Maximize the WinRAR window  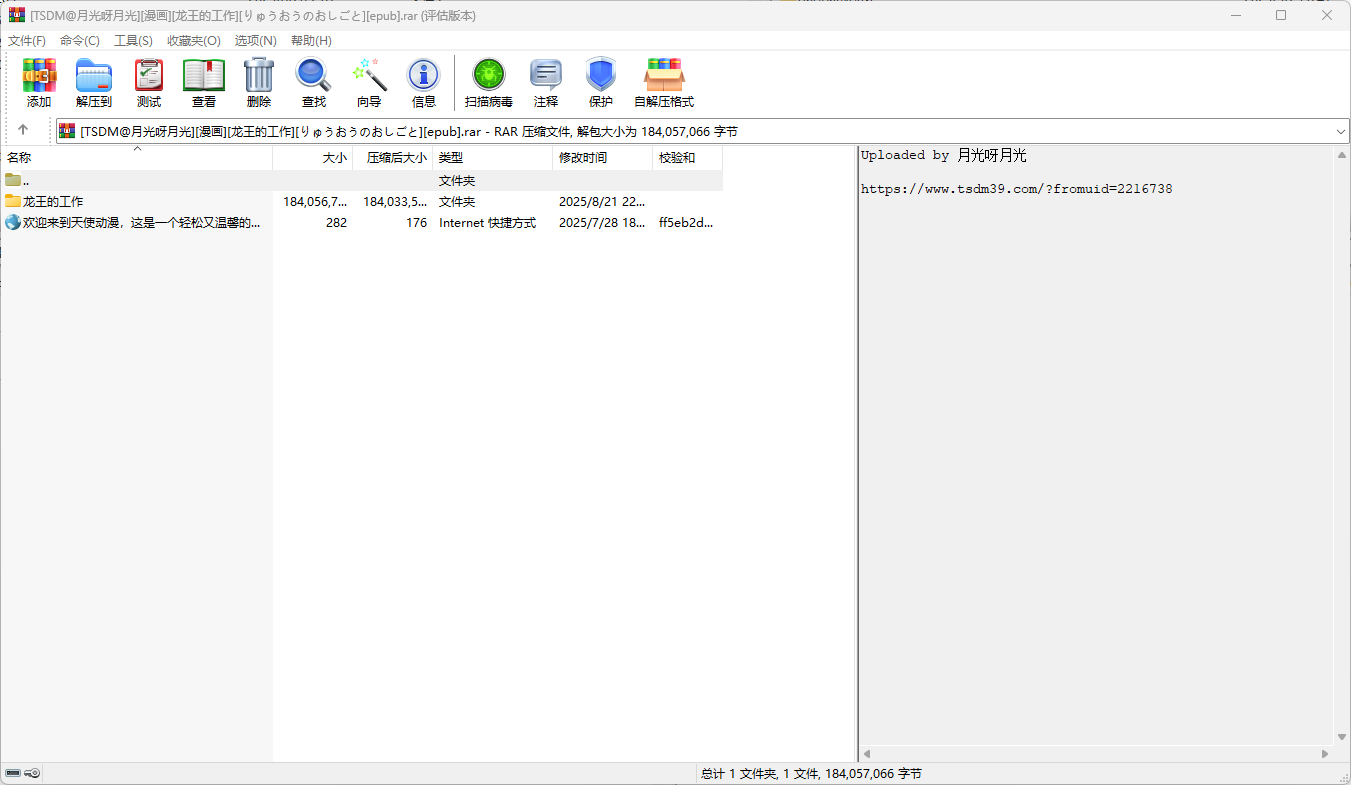(1281, 15)
